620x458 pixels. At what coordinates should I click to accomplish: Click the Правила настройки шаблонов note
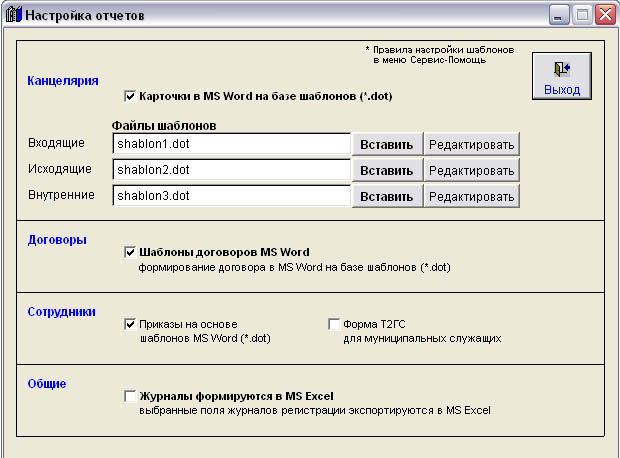pos(440,55)
